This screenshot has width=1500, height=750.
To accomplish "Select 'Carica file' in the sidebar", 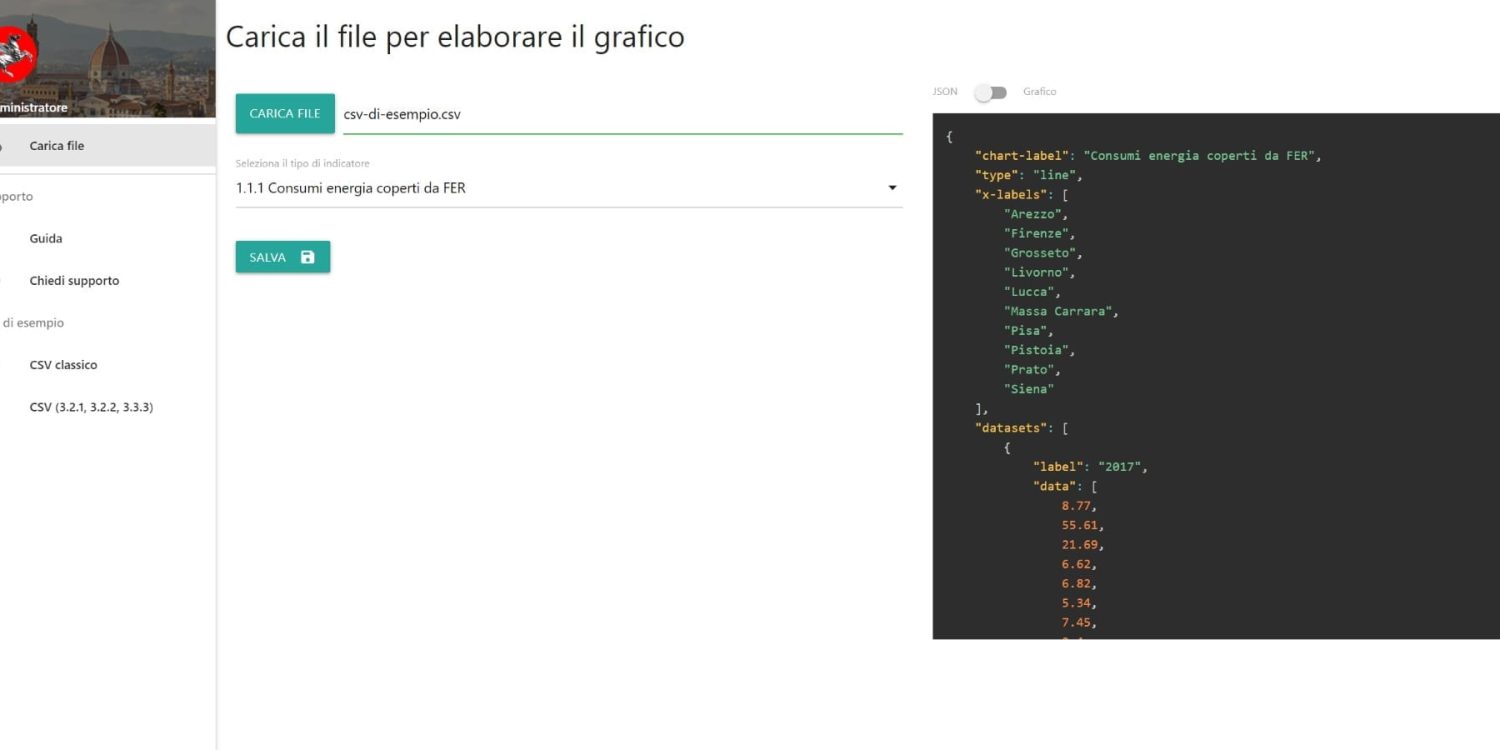I will pos(57,146).
